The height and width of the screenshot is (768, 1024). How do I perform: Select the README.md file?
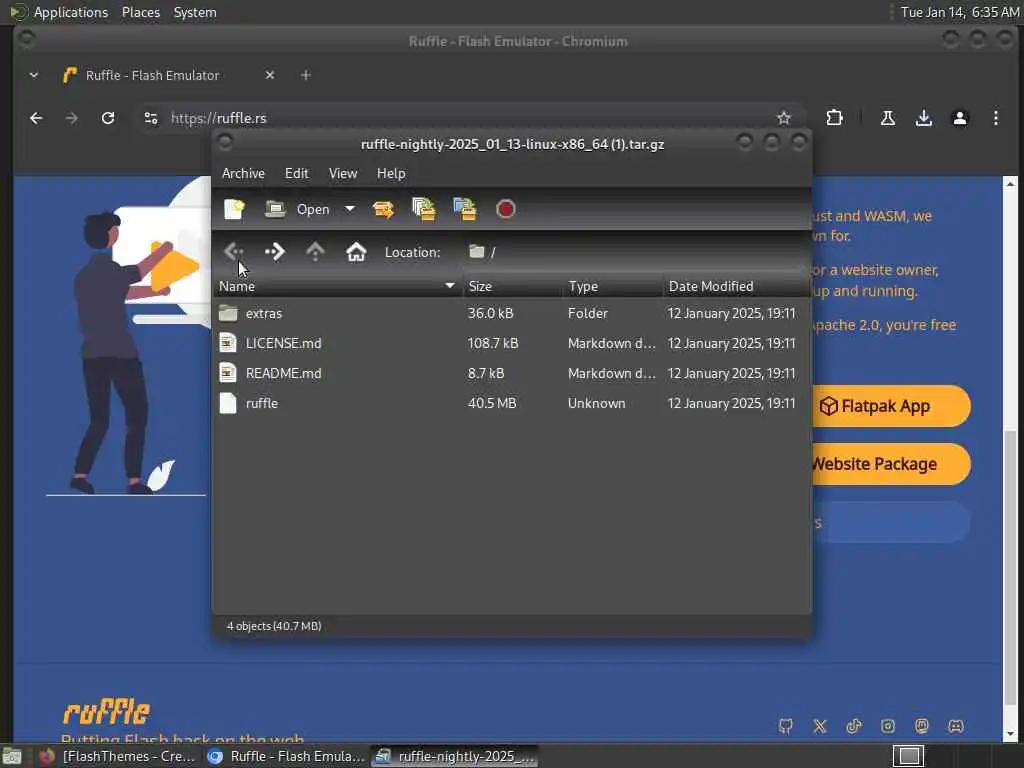(x=511, y=374)
